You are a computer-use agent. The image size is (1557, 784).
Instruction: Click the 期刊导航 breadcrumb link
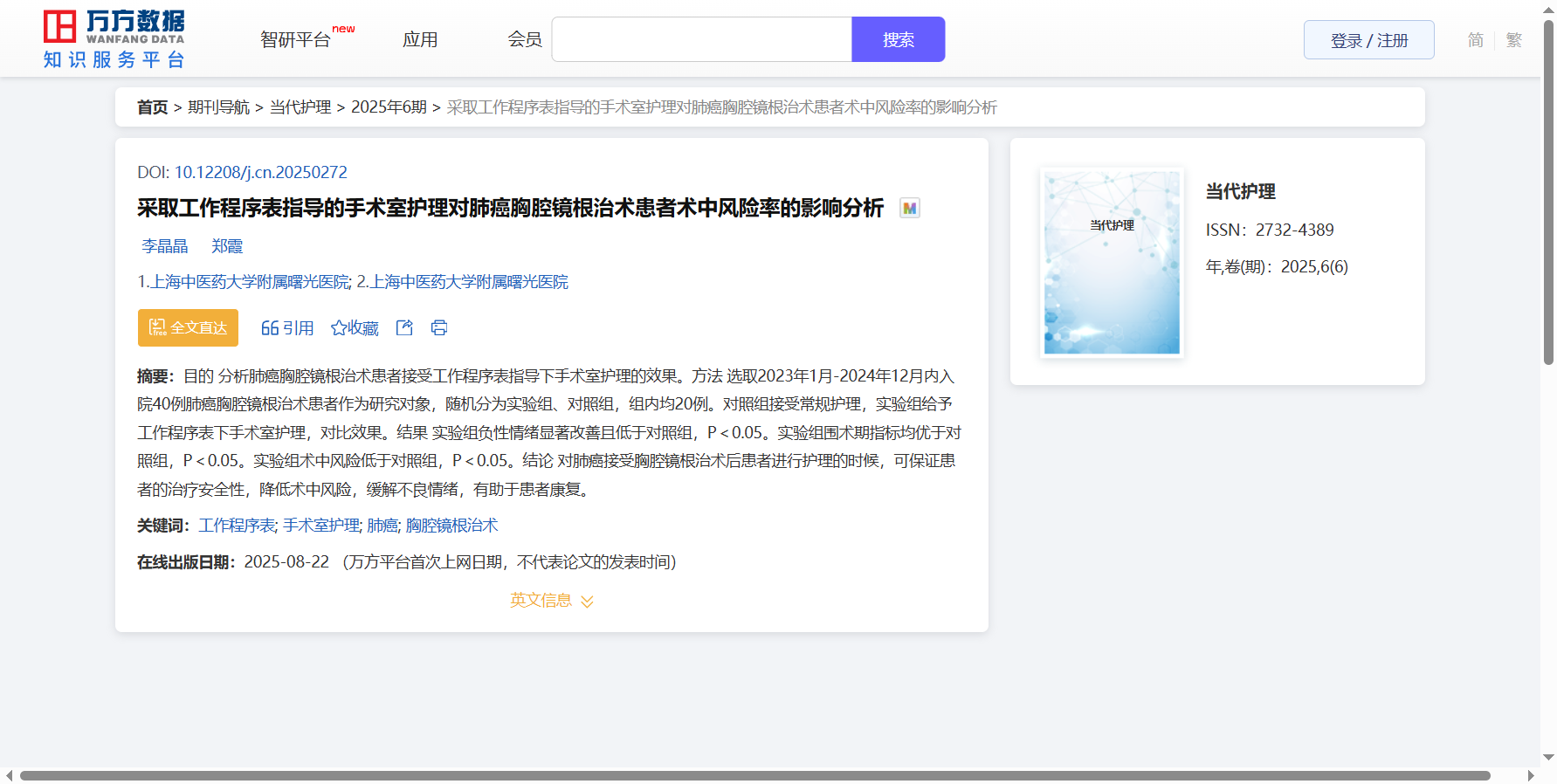click(218, 107)
